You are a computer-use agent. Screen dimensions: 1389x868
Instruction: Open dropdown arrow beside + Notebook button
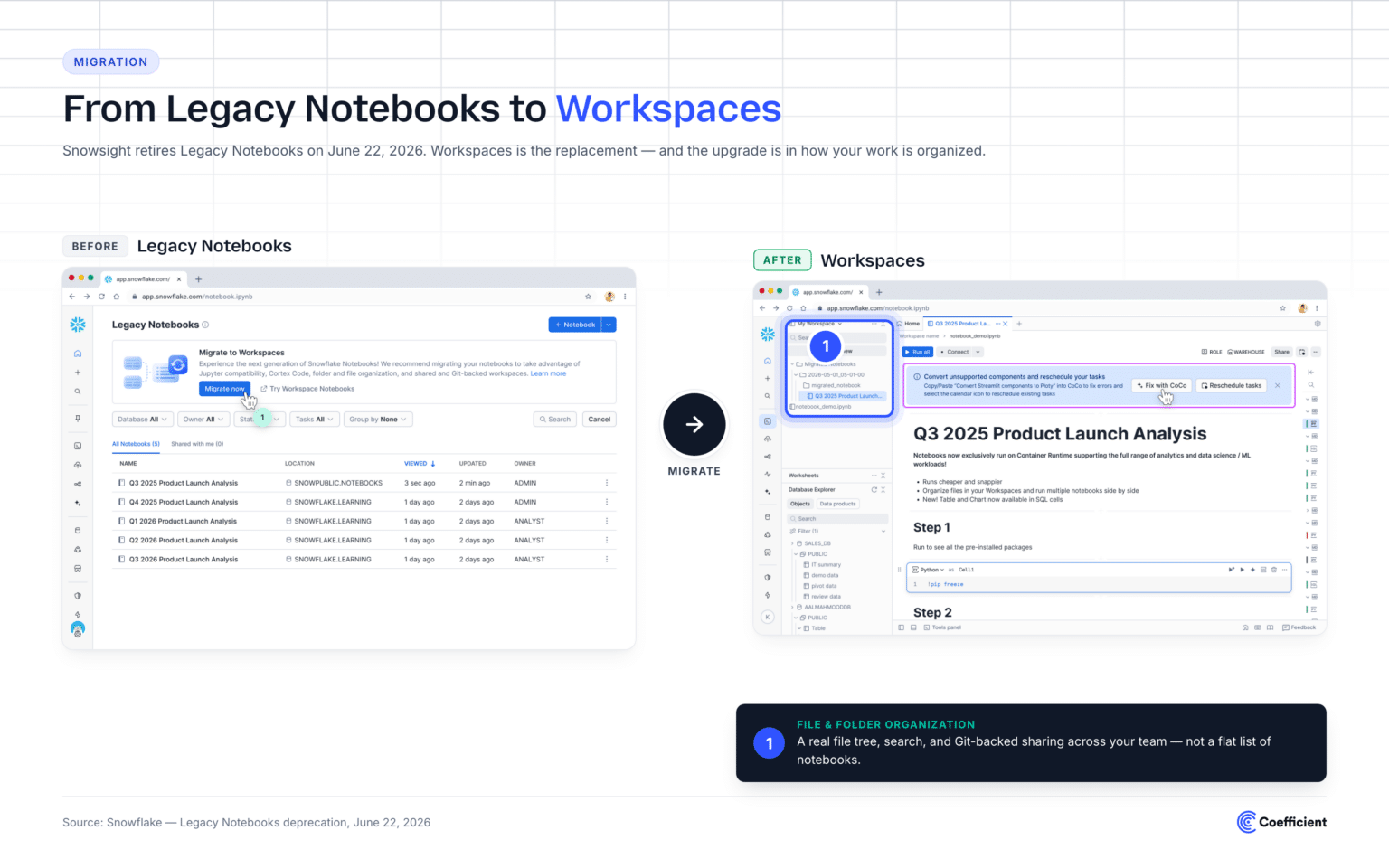pyautogui.click(x=609, y=325)
